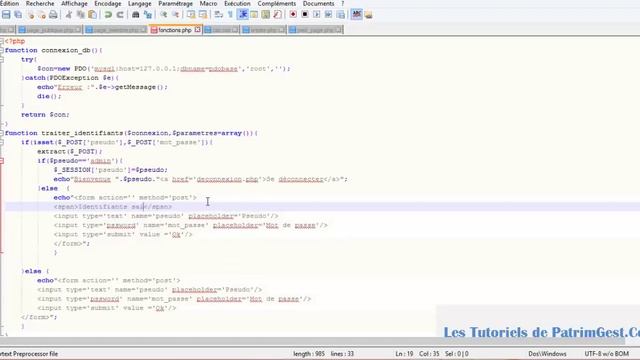The height and width of the screenshot is (360, 640).
Task: Click the Stop Recording black square icon
Action: [305, 15]
